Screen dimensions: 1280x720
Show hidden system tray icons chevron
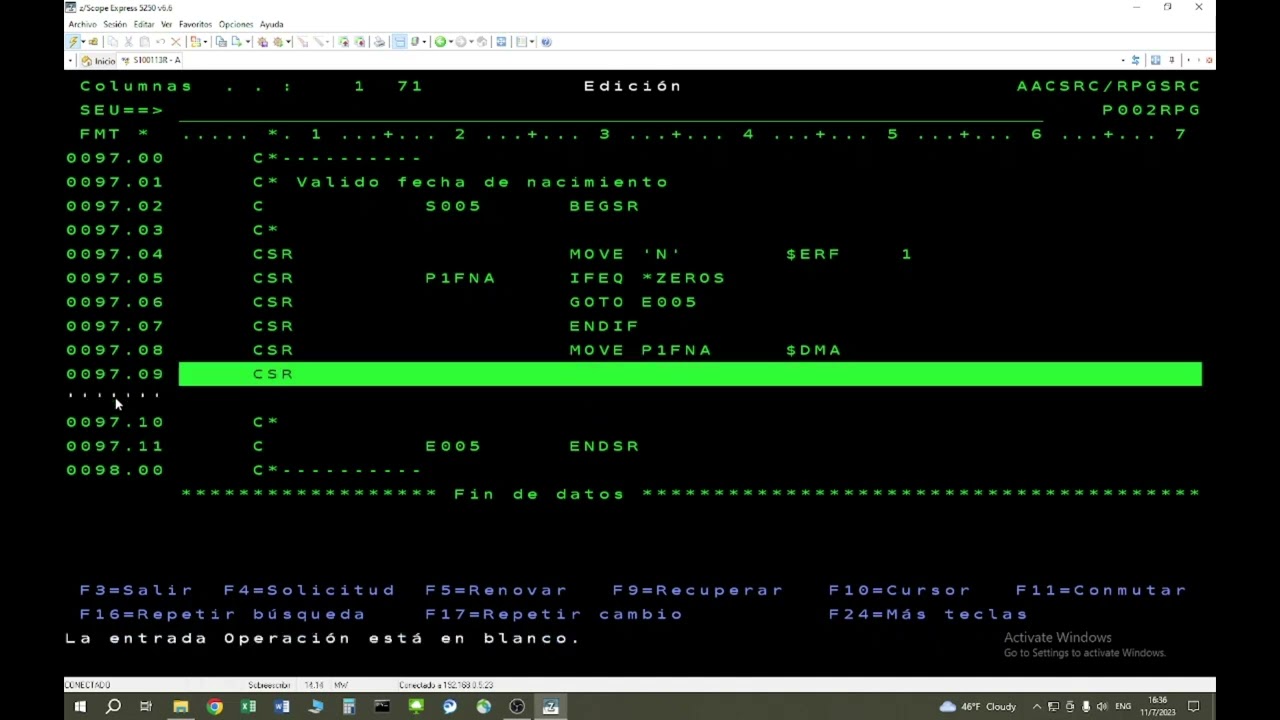tap(1036, 706)
